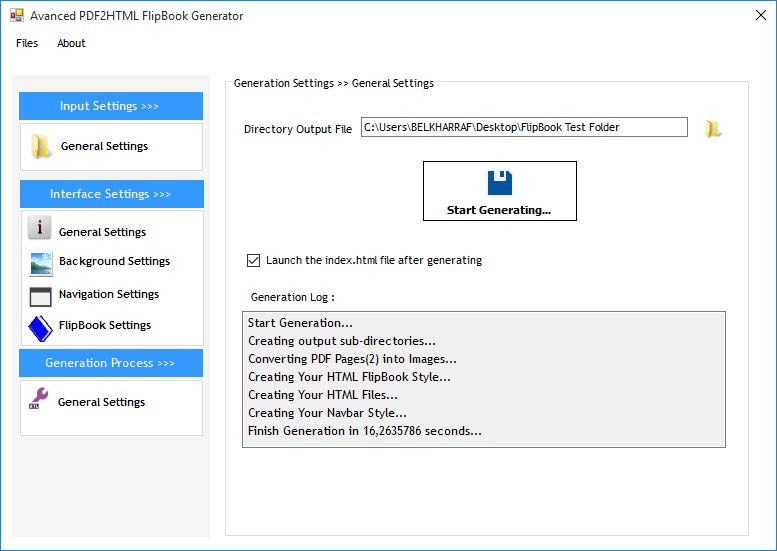Viewport: 777px width, 551px height.
Task: Select log line 'Creating Your Navbar Style...'
Action: click(x=327, y=413)
